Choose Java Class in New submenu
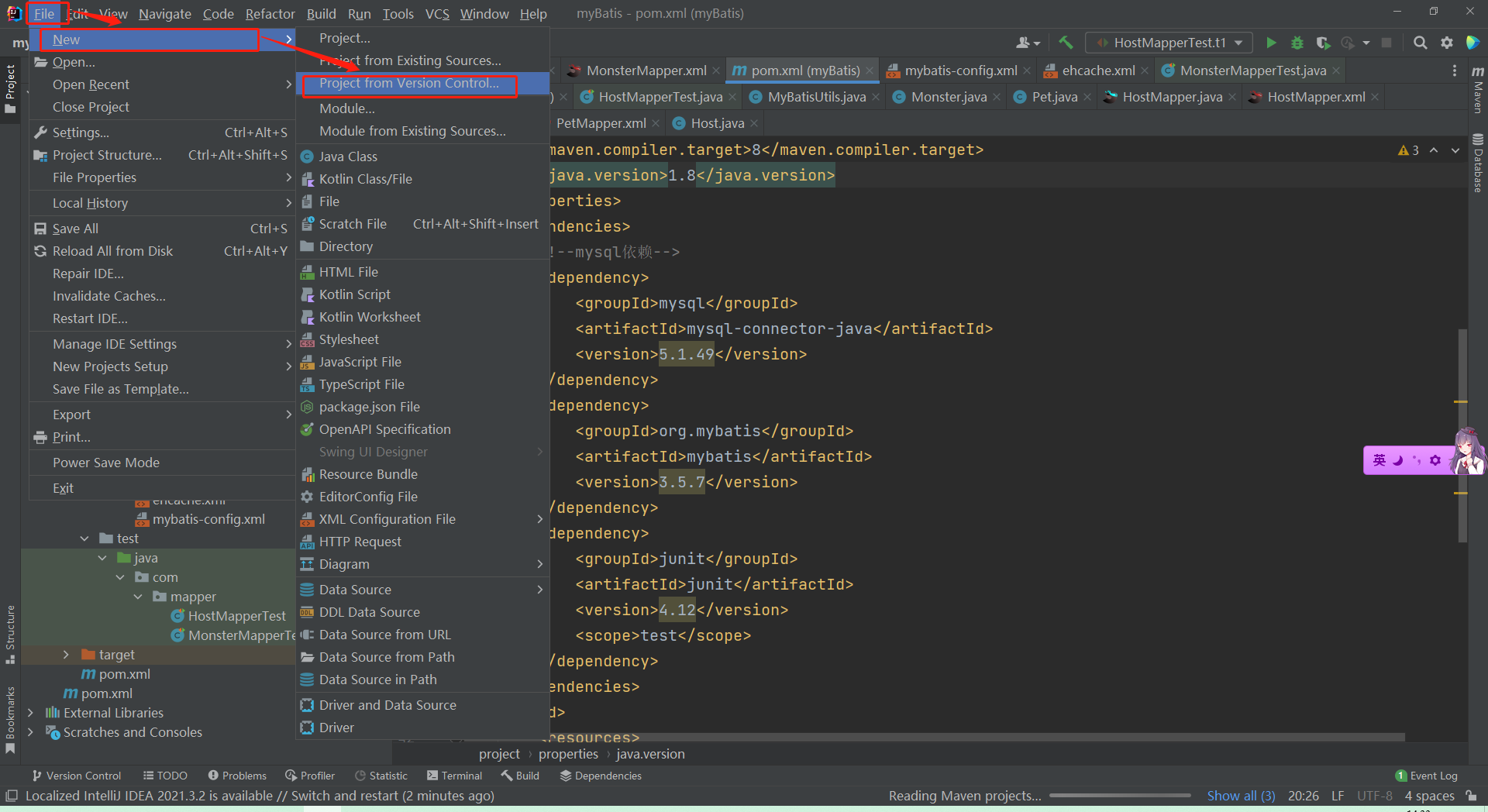Viewport: 1488px width, 812px height. (x=422, y=157)
